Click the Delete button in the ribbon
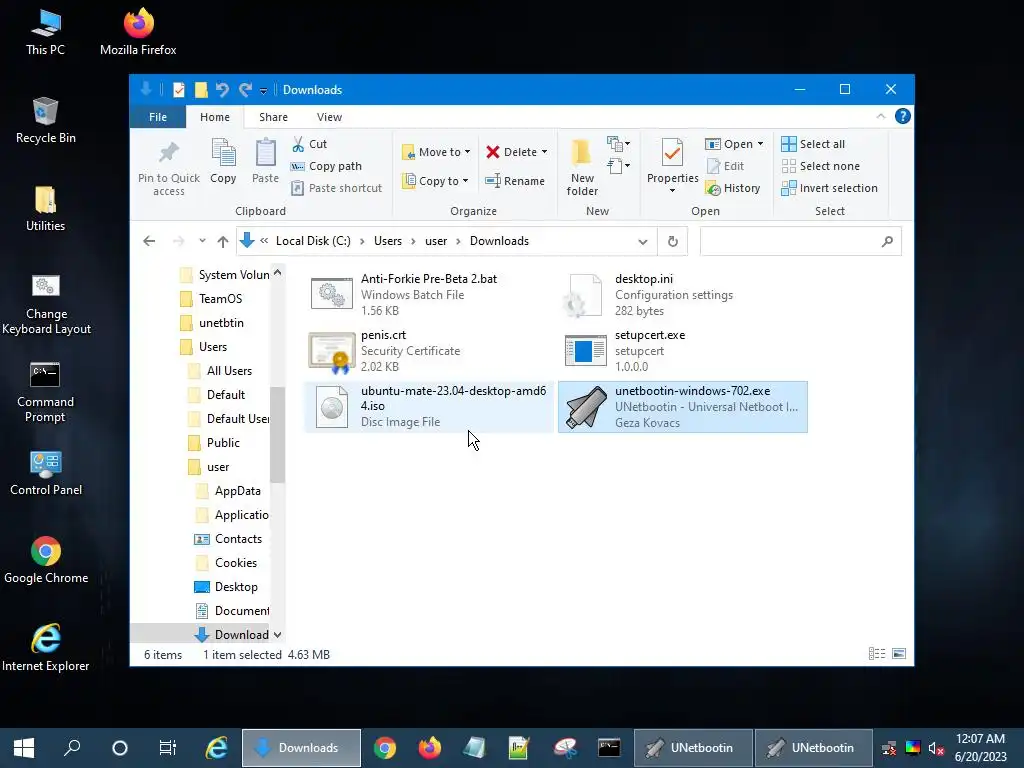Viewport: 1024px width, 768px height. 511,152
